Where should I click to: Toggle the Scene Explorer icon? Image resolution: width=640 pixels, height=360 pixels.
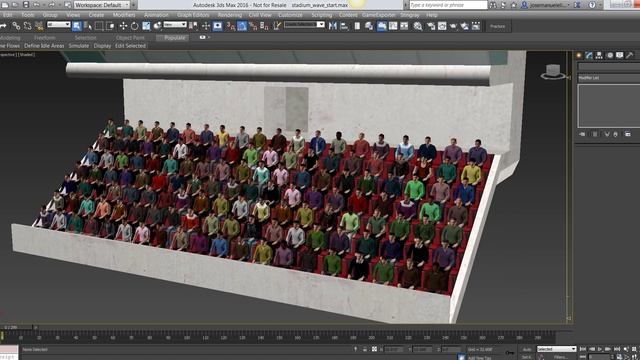(357, 26)
